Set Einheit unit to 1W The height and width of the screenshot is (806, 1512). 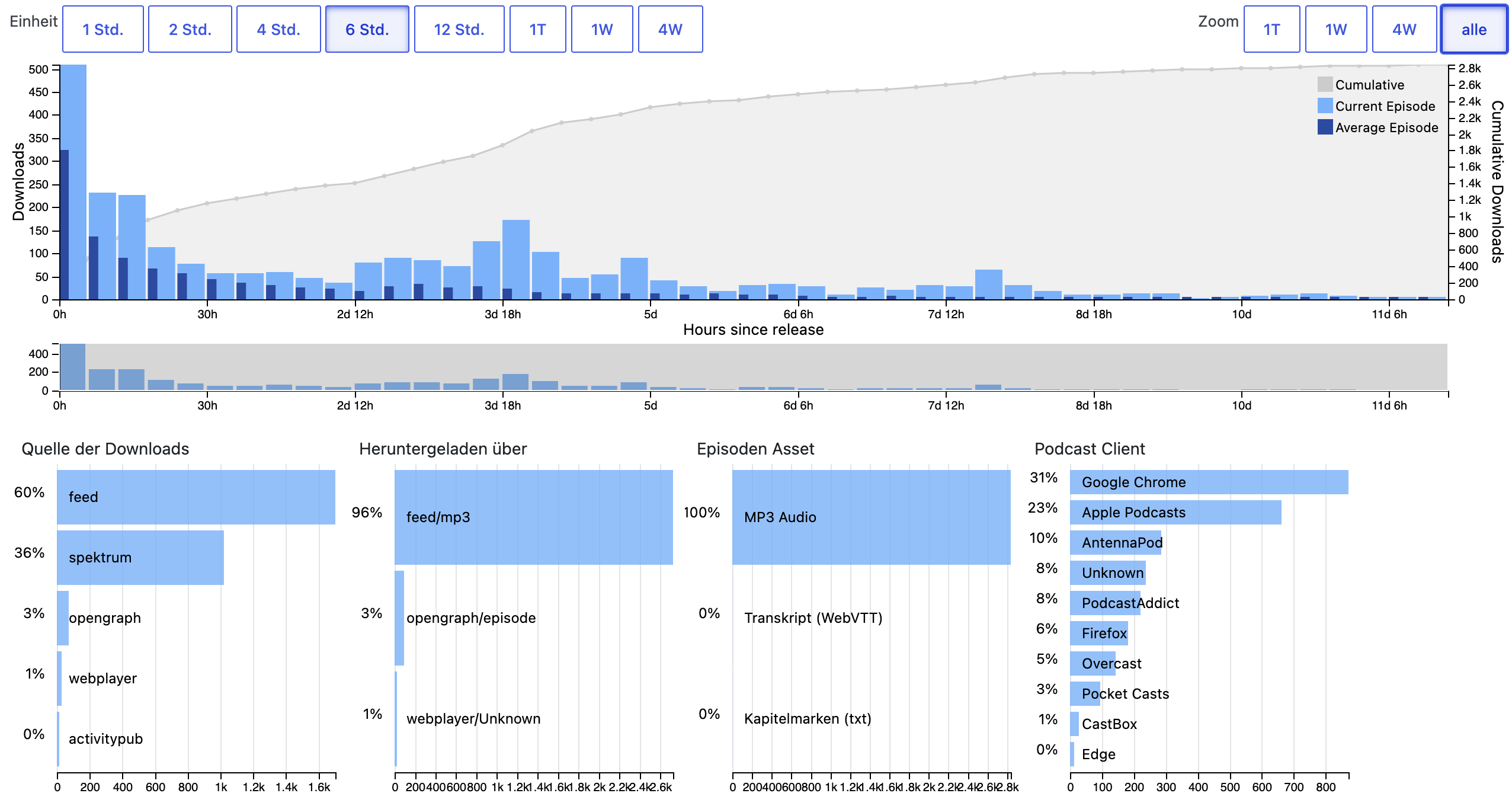point(602,29)
